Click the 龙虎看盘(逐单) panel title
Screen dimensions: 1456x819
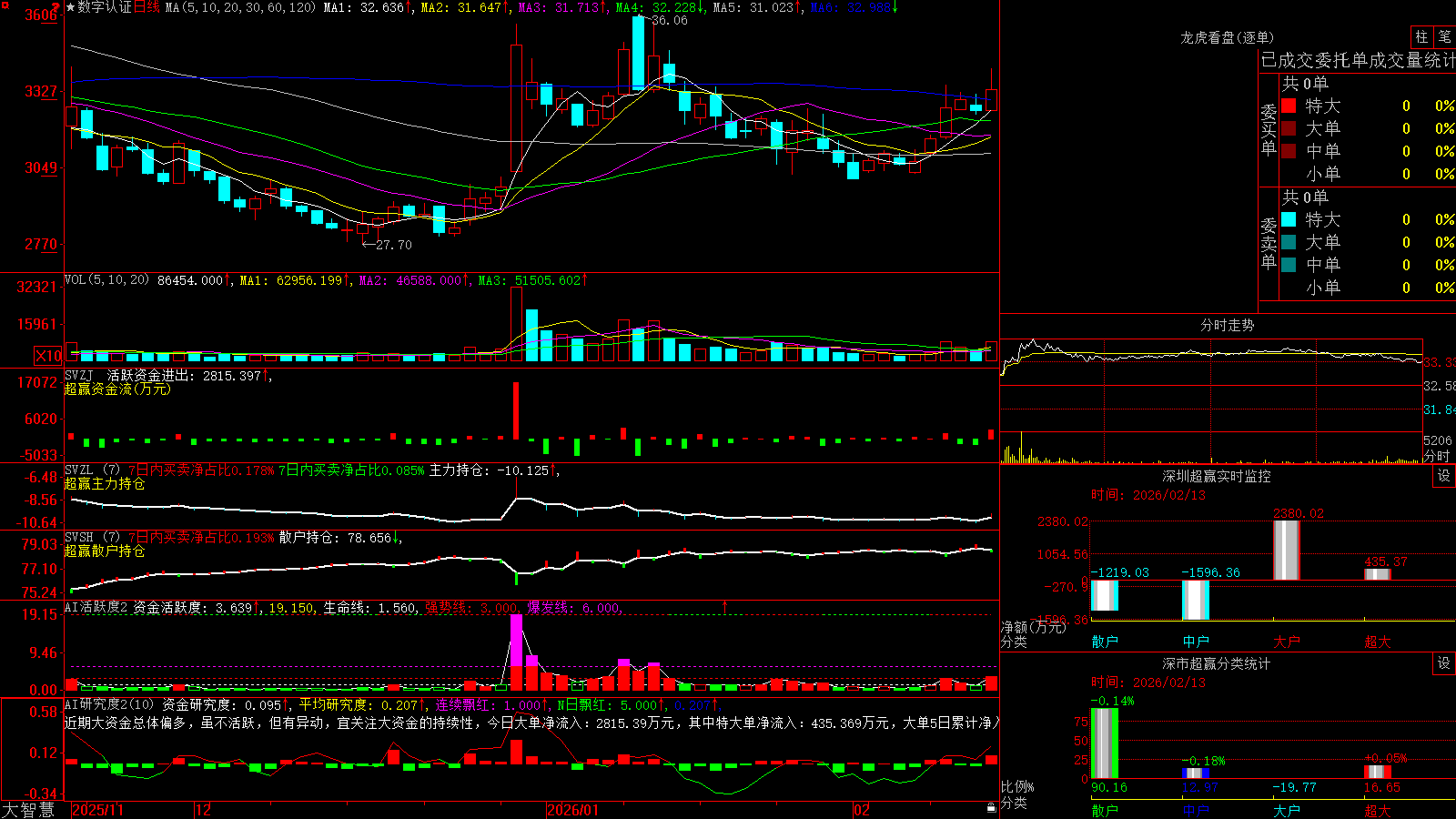pyautogui.click(x=1227, y=37)
